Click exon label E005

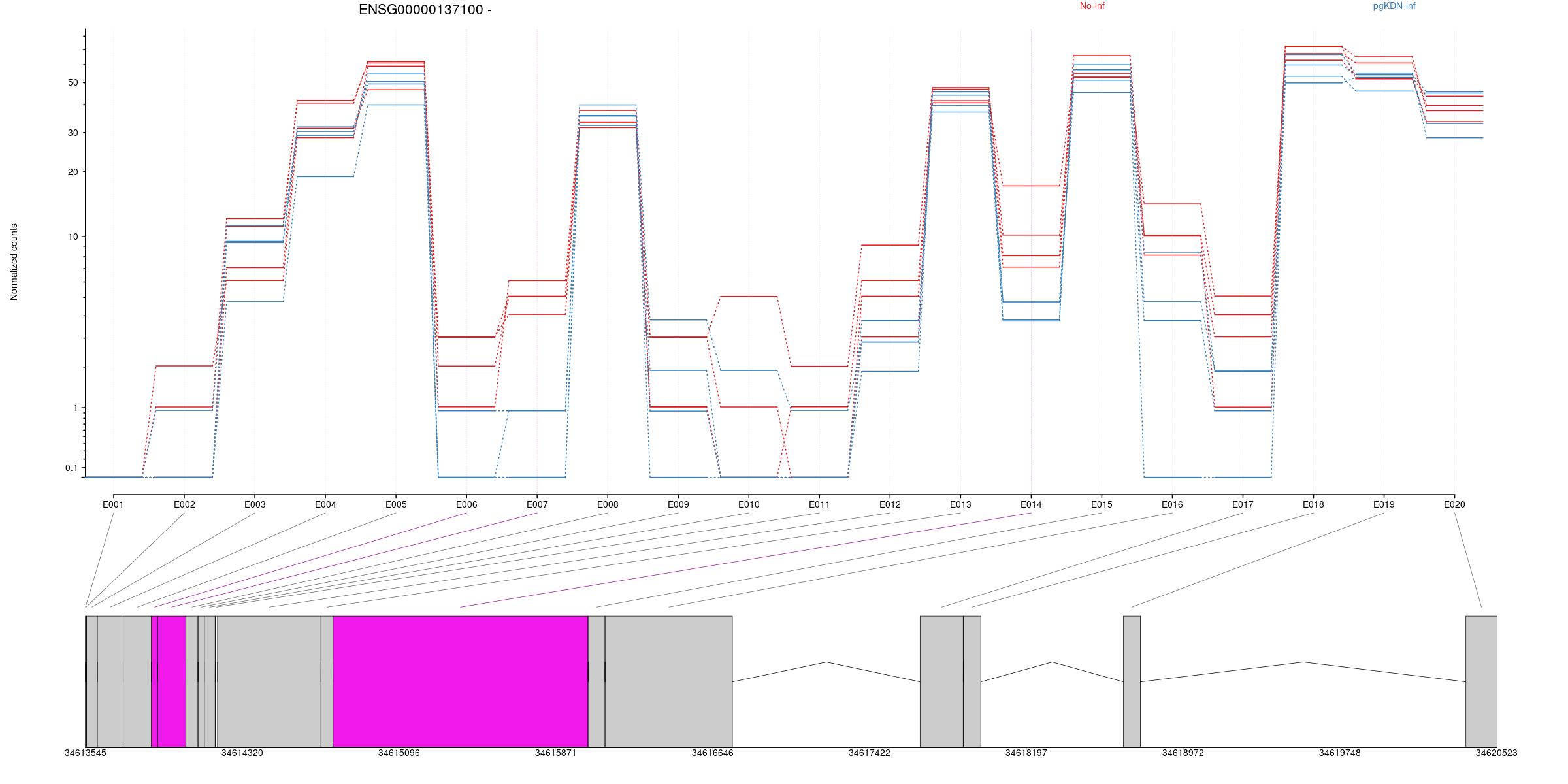(x=396, y=504)
